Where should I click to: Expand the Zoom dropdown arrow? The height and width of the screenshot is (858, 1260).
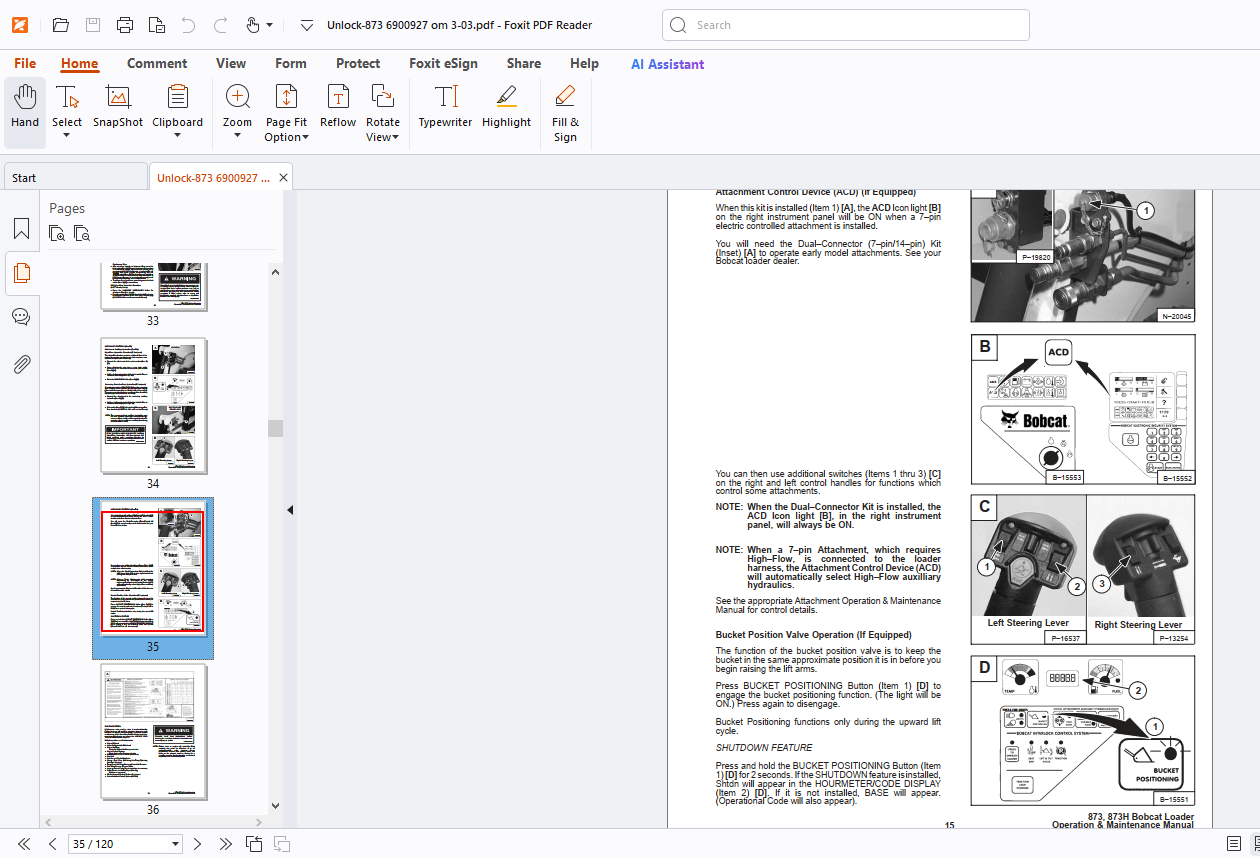(x=237, y=137)
